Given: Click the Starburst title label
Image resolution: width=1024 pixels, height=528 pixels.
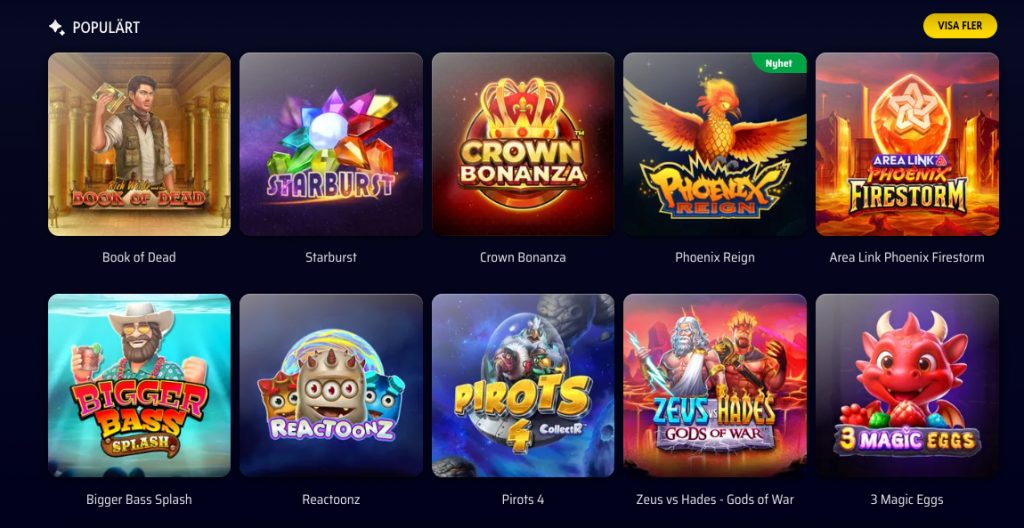Looking at the screenshot, I should pyautogui.click(x=331, y=257).
